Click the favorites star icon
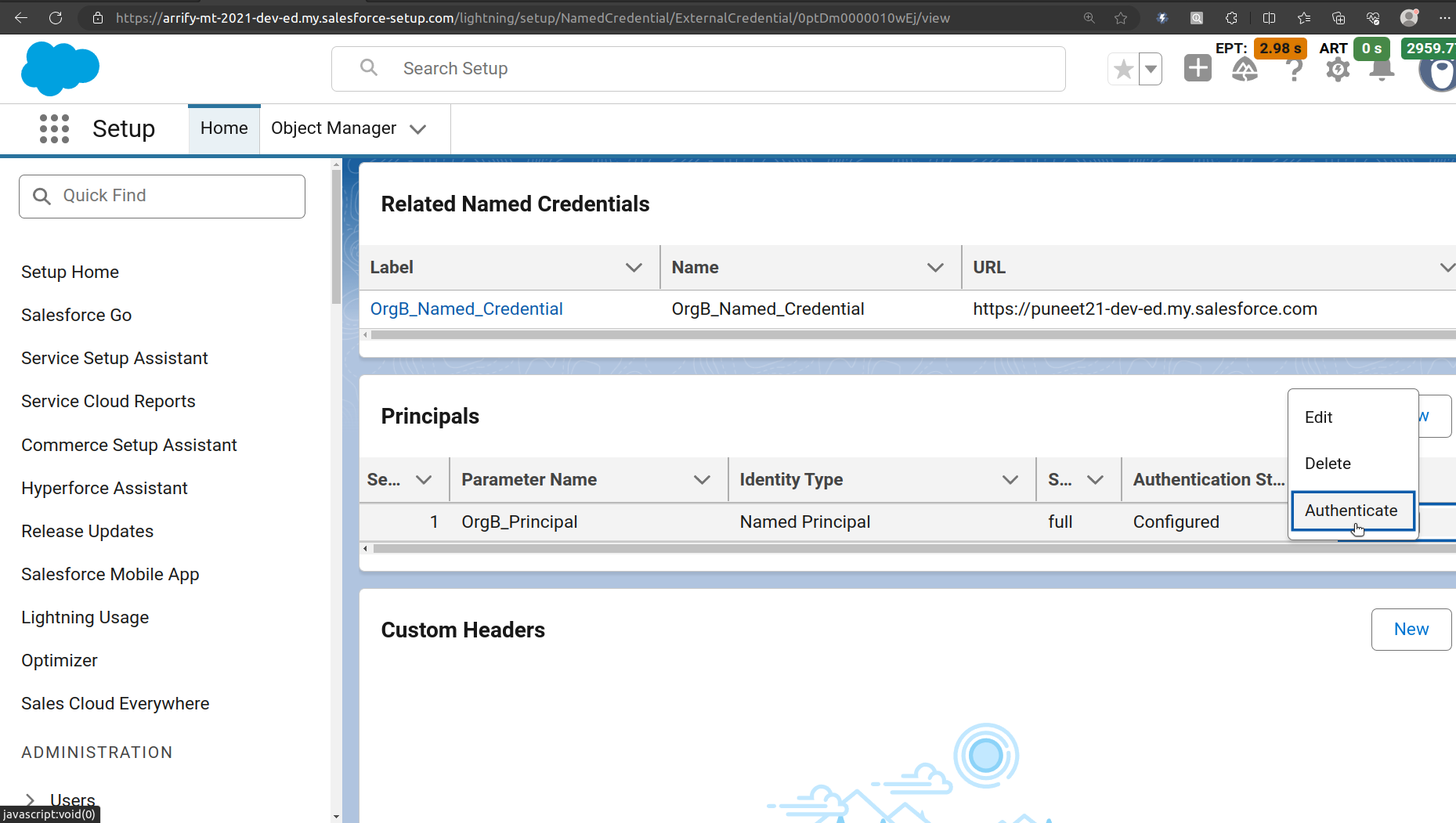 [1123, 69]
